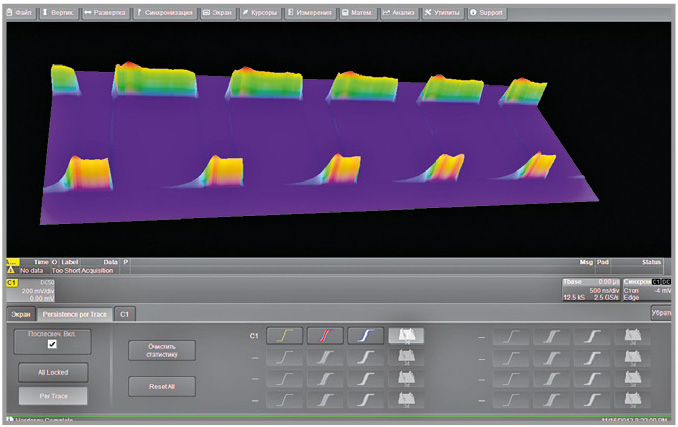The height and width of the screenshot is (427, 678).
Task: Open the Support menu
Action: click(487, 13)
